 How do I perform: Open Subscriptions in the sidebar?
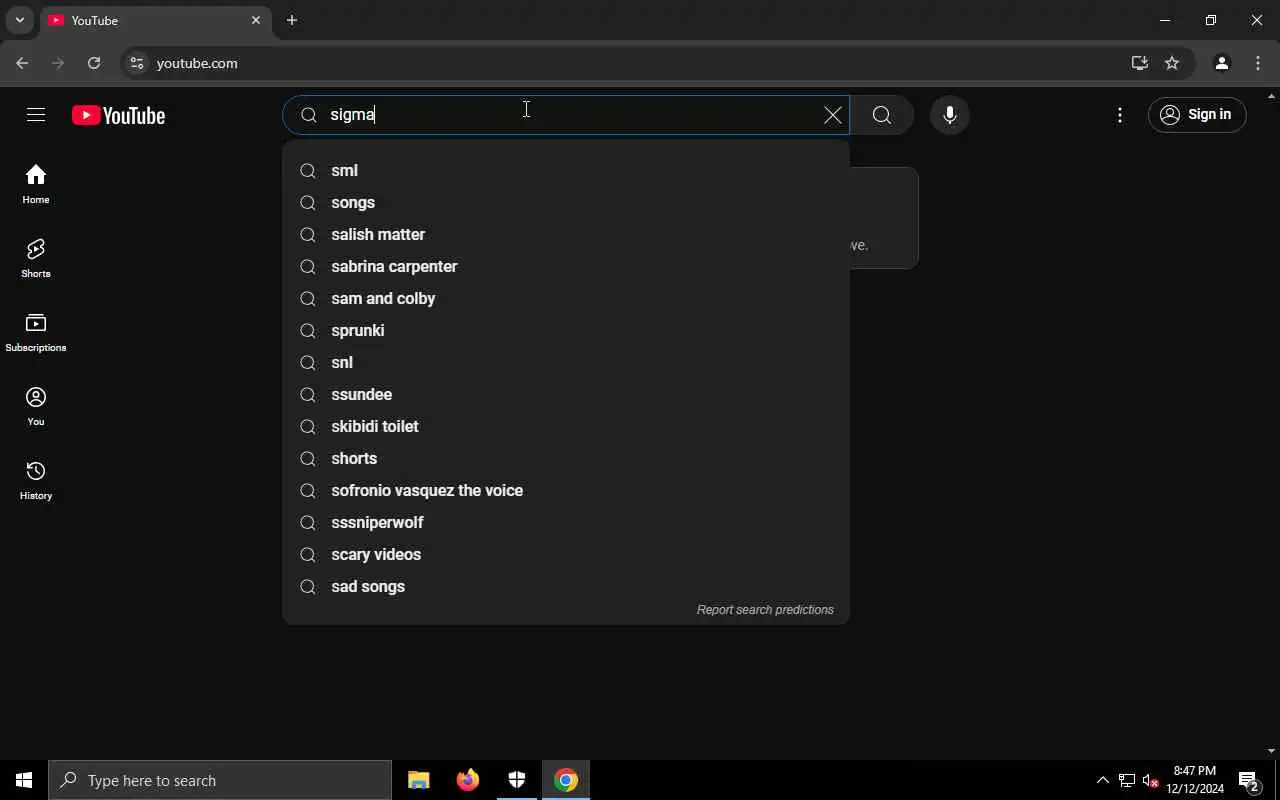pyautogui.click(x=36, y=333)
